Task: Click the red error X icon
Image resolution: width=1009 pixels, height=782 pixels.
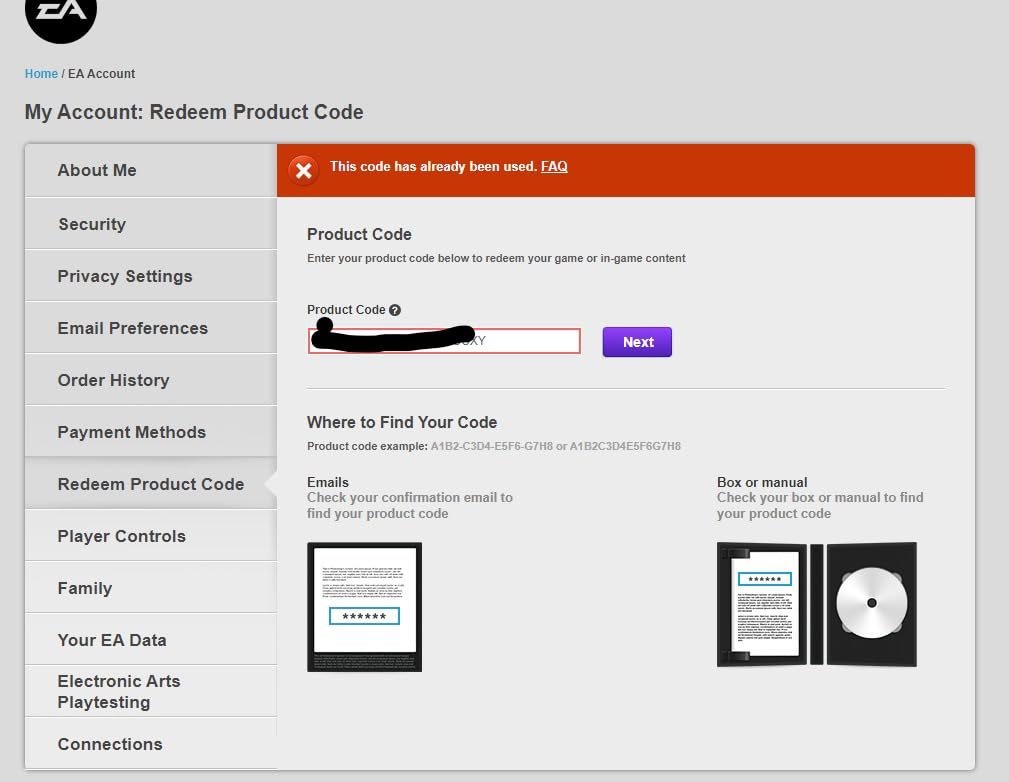Action: tap(304, 171)
